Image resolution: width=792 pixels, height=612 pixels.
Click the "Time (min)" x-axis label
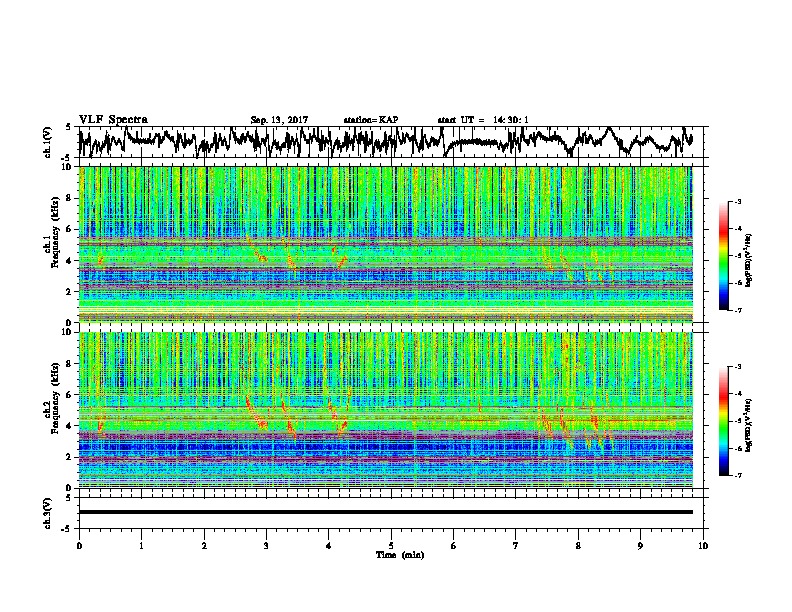[400, 555]
